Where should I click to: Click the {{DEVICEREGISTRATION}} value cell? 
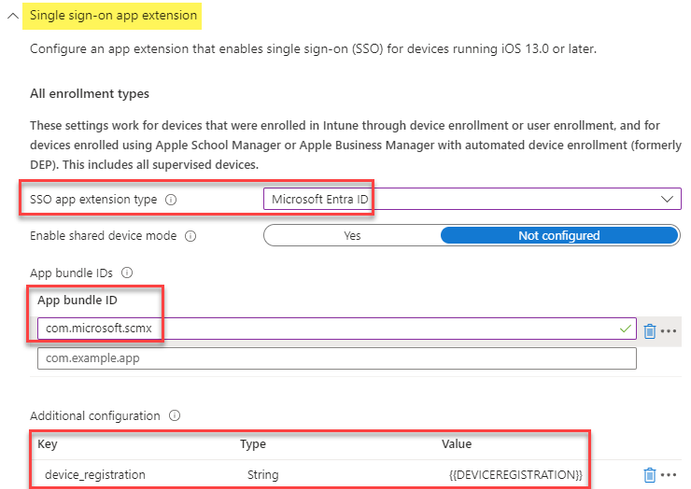[515, 474]
